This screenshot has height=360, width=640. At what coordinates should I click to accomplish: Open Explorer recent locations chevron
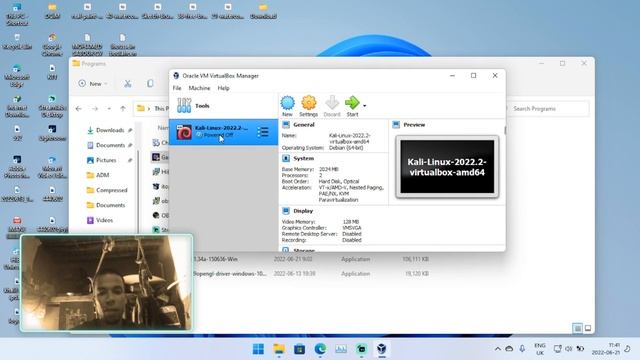tap(109, 109)
